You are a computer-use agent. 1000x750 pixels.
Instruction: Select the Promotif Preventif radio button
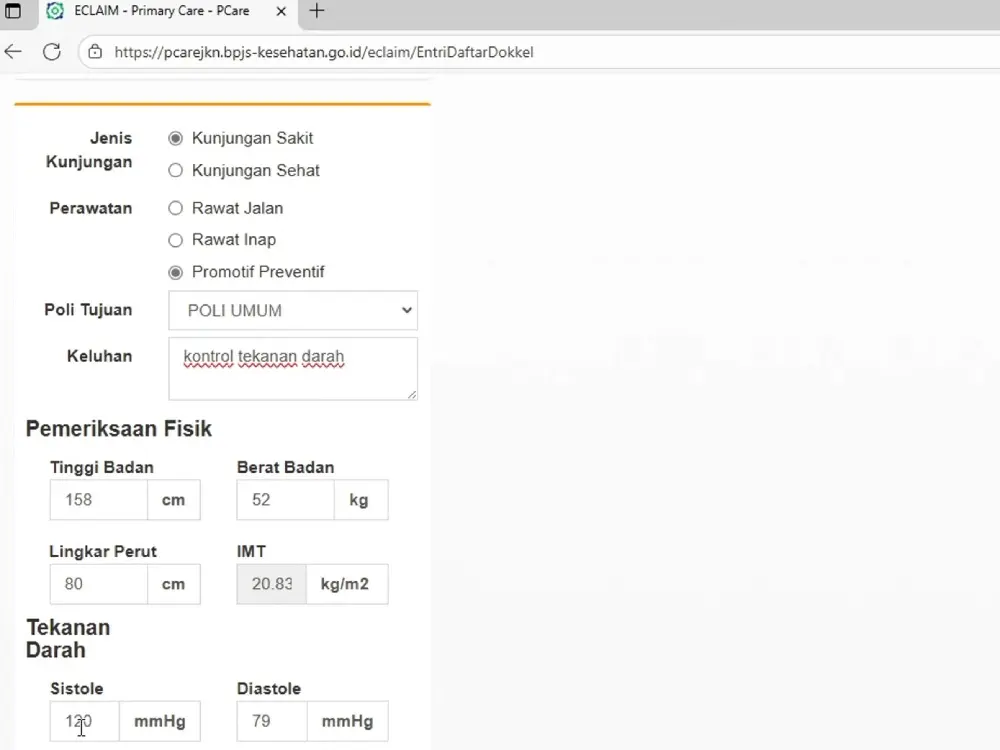coord(176,272)
